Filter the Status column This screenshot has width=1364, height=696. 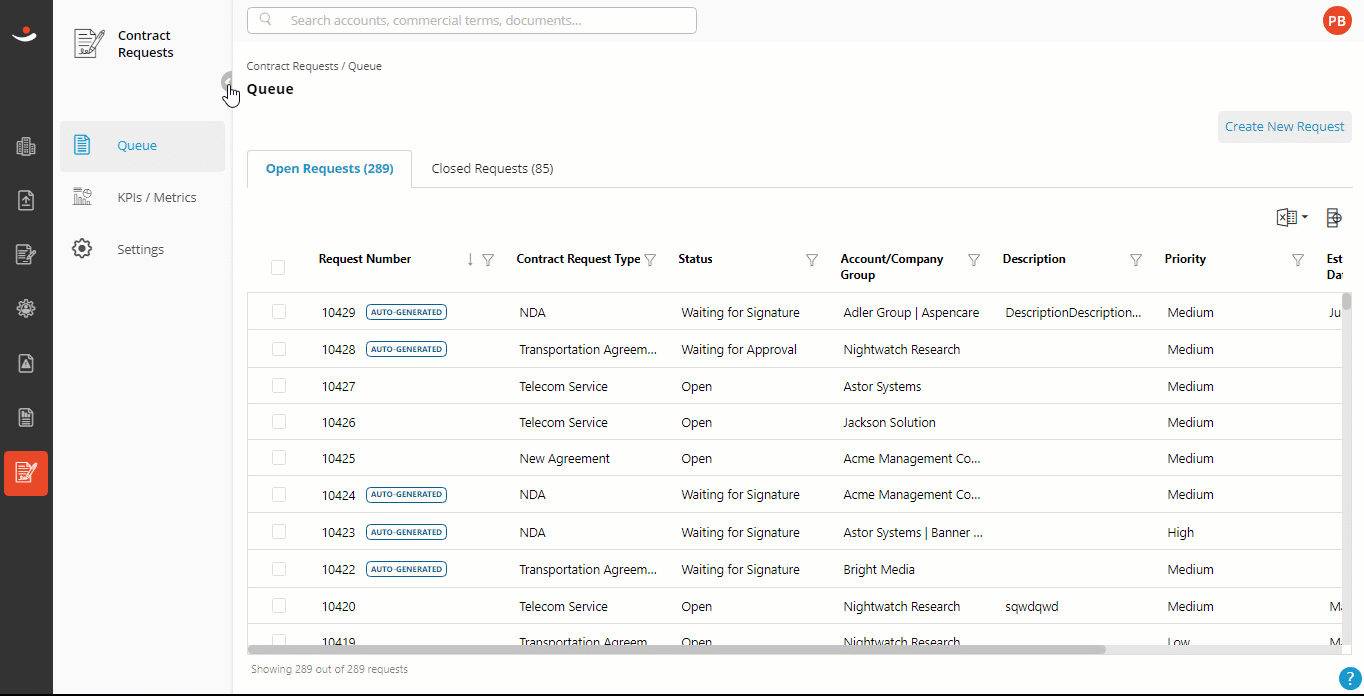(x=812, y=260)
